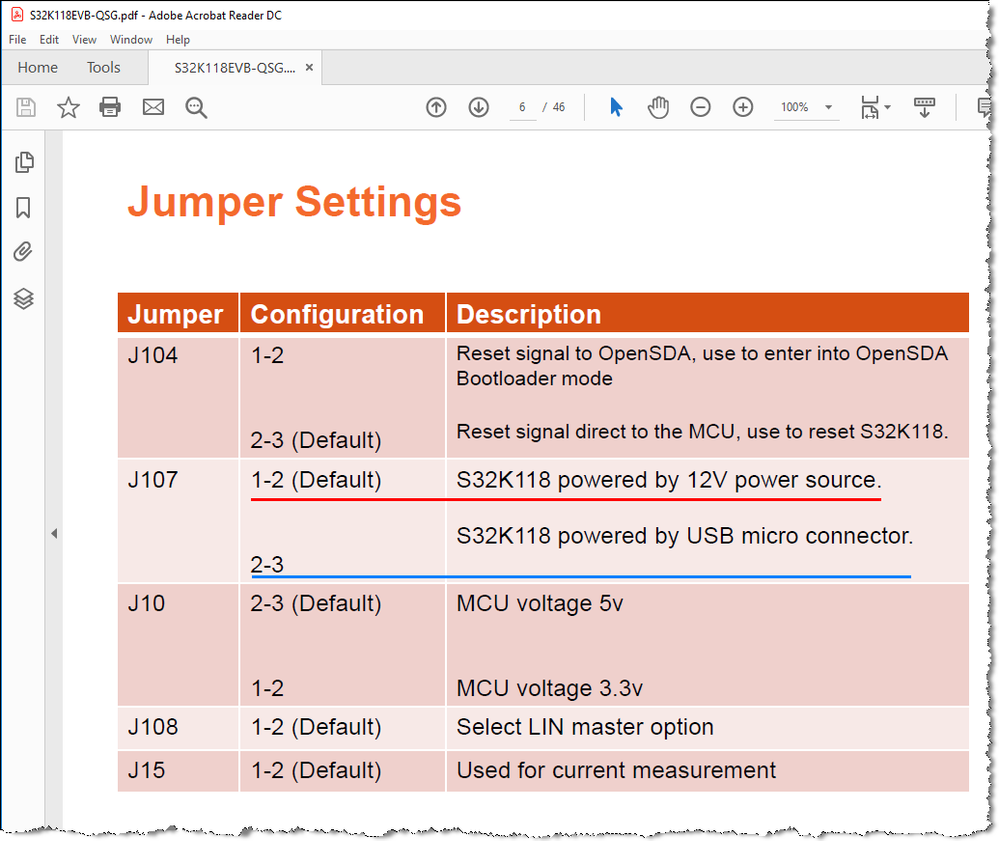This screenshot has height=841, width=999.
Task: Switch to the Tools tab
Action: pyautogui.click(x=103, y=68)
